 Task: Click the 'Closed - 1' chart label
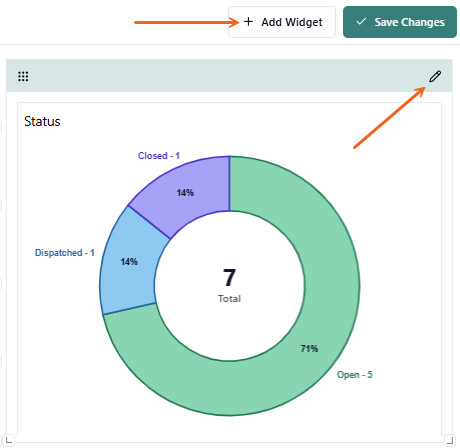tap(159, 156)
